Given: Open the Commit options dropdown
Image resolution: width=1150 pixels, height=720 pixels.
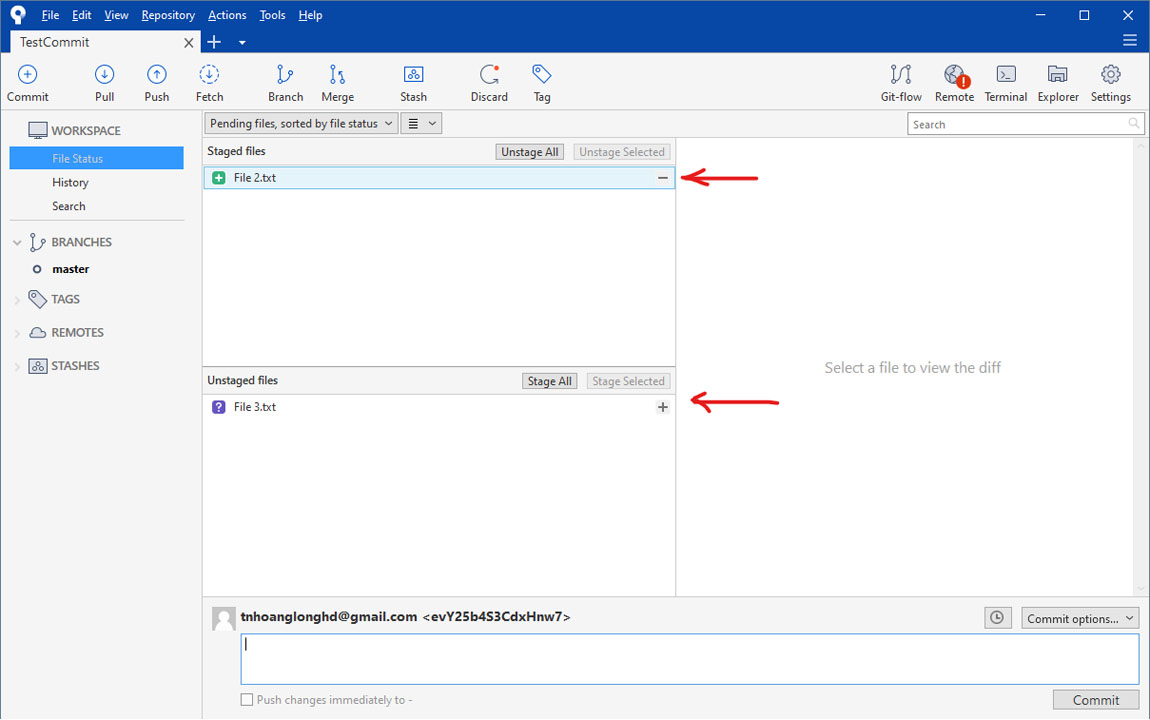Looking at the screenshot, I should pyautogui.click(x=1080, y=619).
